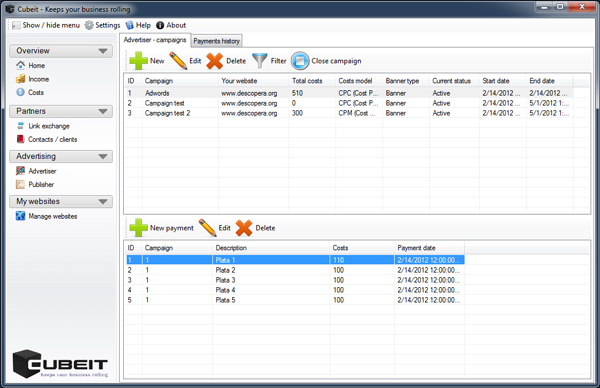Click the Cubeit logo in sidebar
The height and width of the screenshot is (388, 600).
pyautogui.click(x=60, y=364)
